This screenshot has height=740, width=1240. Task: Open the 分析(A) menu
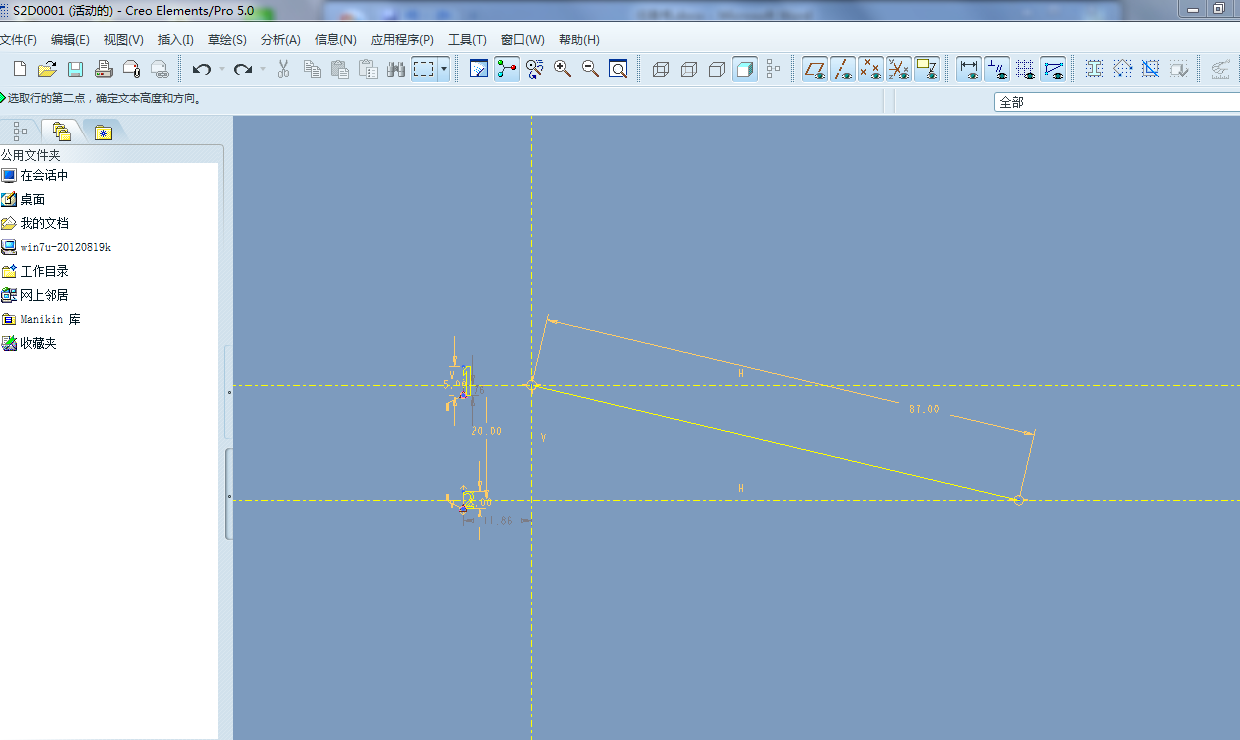280,40
